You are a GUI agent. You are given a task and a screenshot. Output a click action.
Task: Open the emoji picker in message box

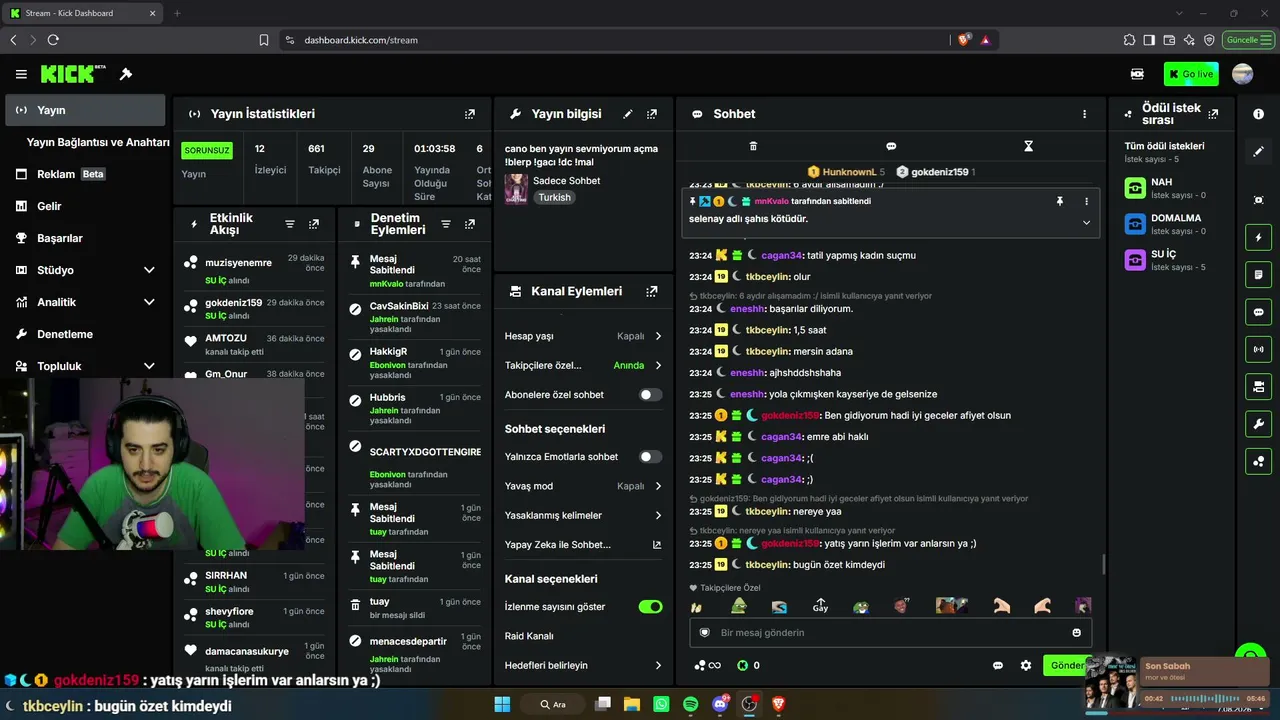click(x=1076, y=633)
